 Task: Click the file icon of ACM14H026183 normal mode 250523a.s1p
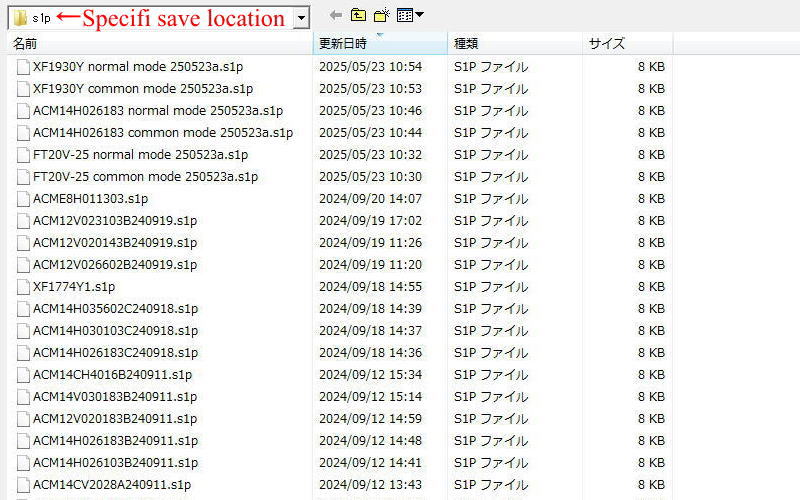23,111
